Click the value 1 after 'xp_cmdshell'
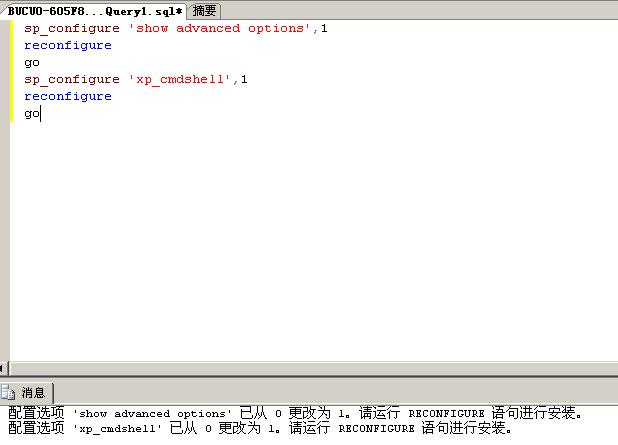This screenshot has height=445, width=618. click(x=244, y=79)
